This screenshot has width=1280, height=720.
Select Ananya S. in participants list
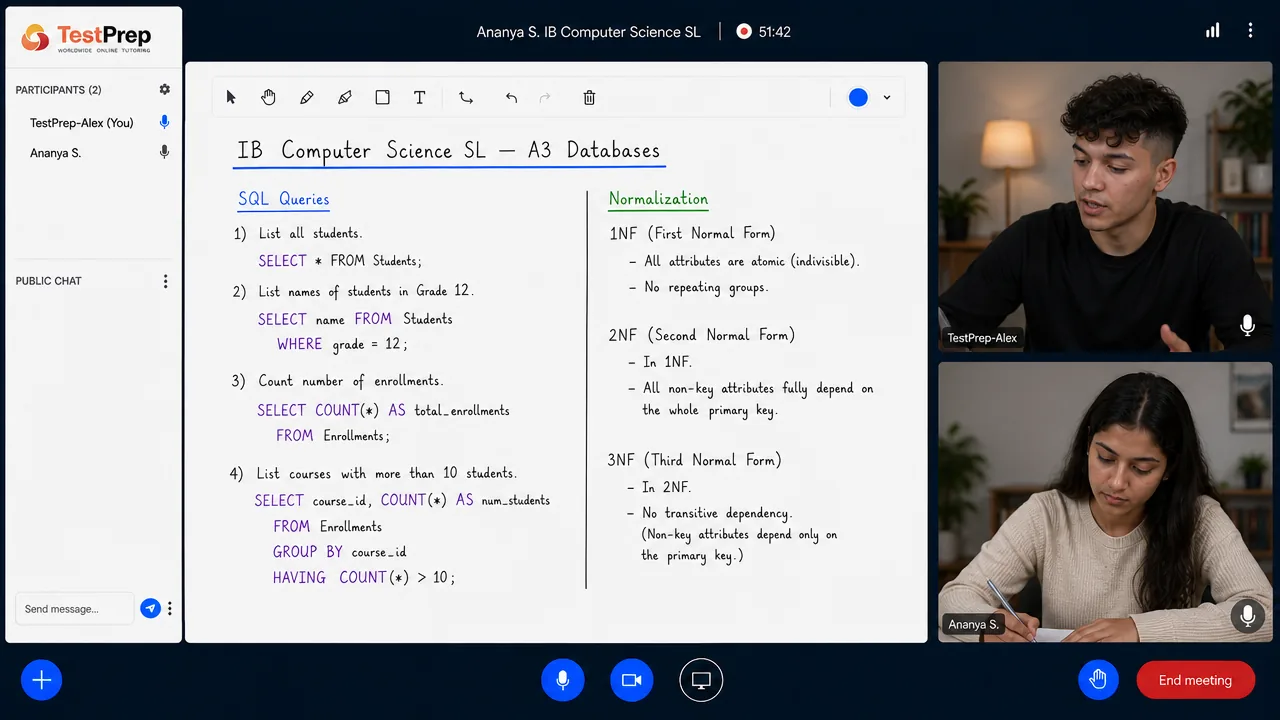(x=56, y=153)
